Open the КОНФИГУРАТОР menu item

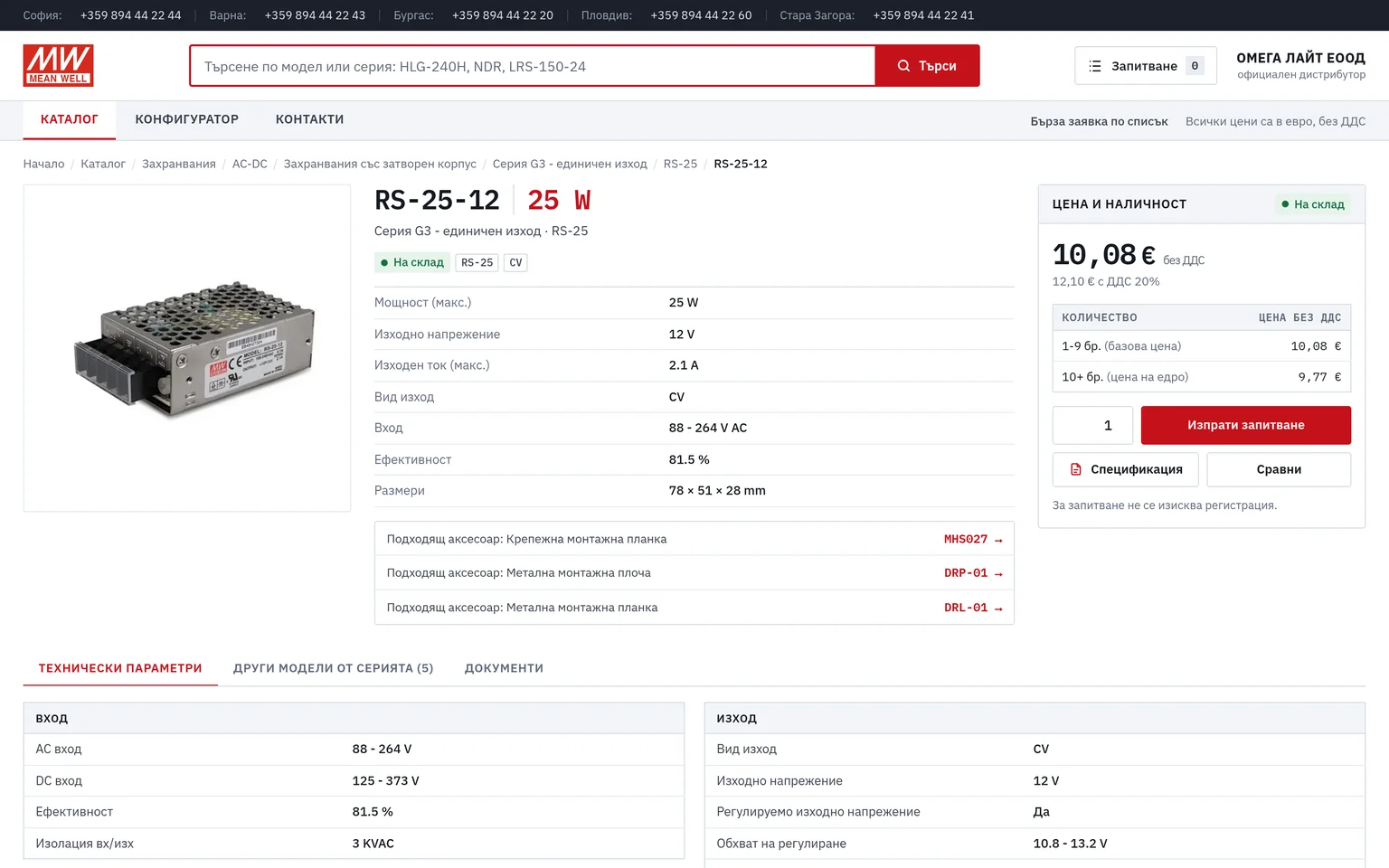click(x=187, y=119)
